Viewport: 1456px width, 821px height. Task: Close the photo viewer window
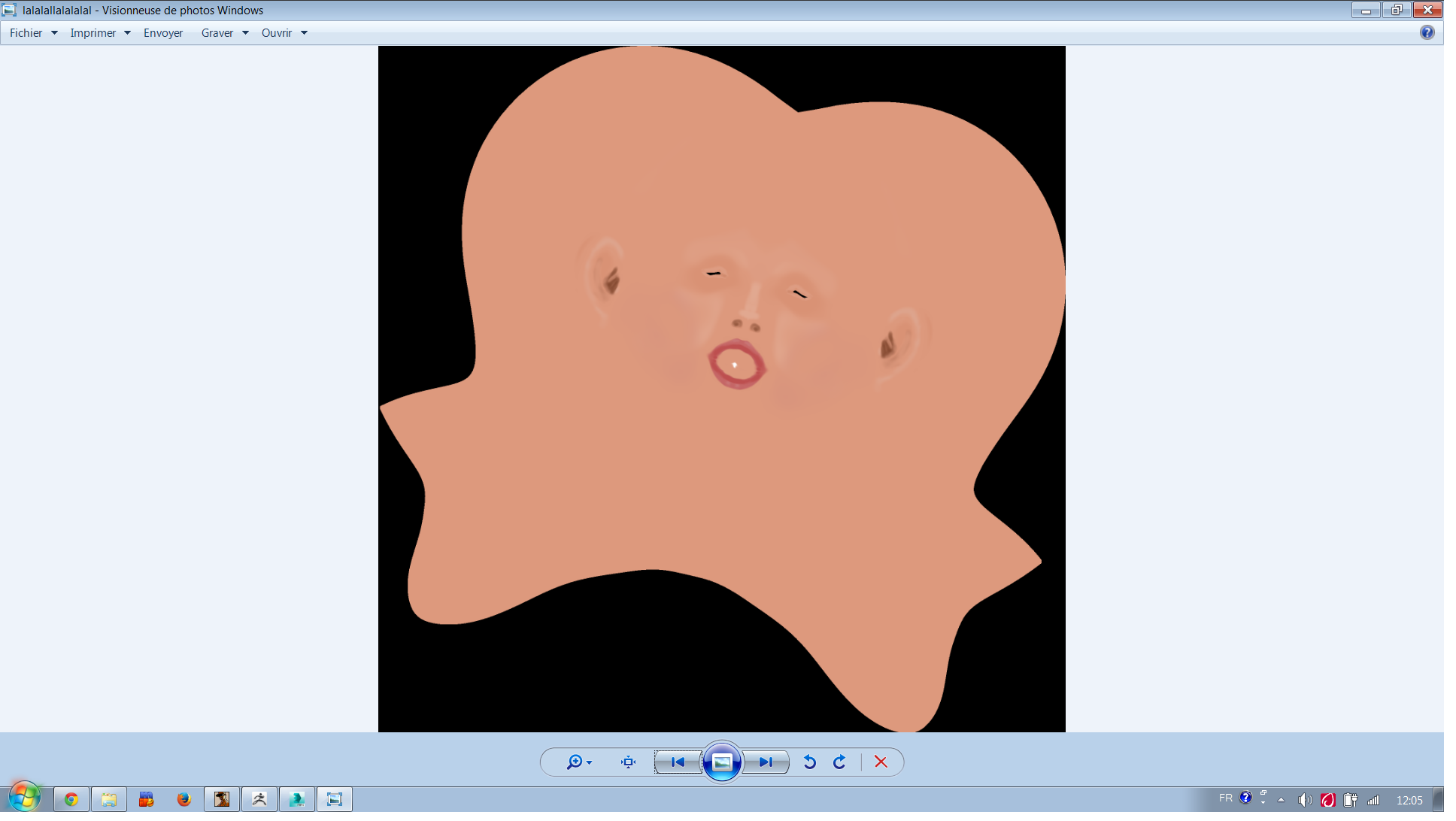(x=1427, y=10)
